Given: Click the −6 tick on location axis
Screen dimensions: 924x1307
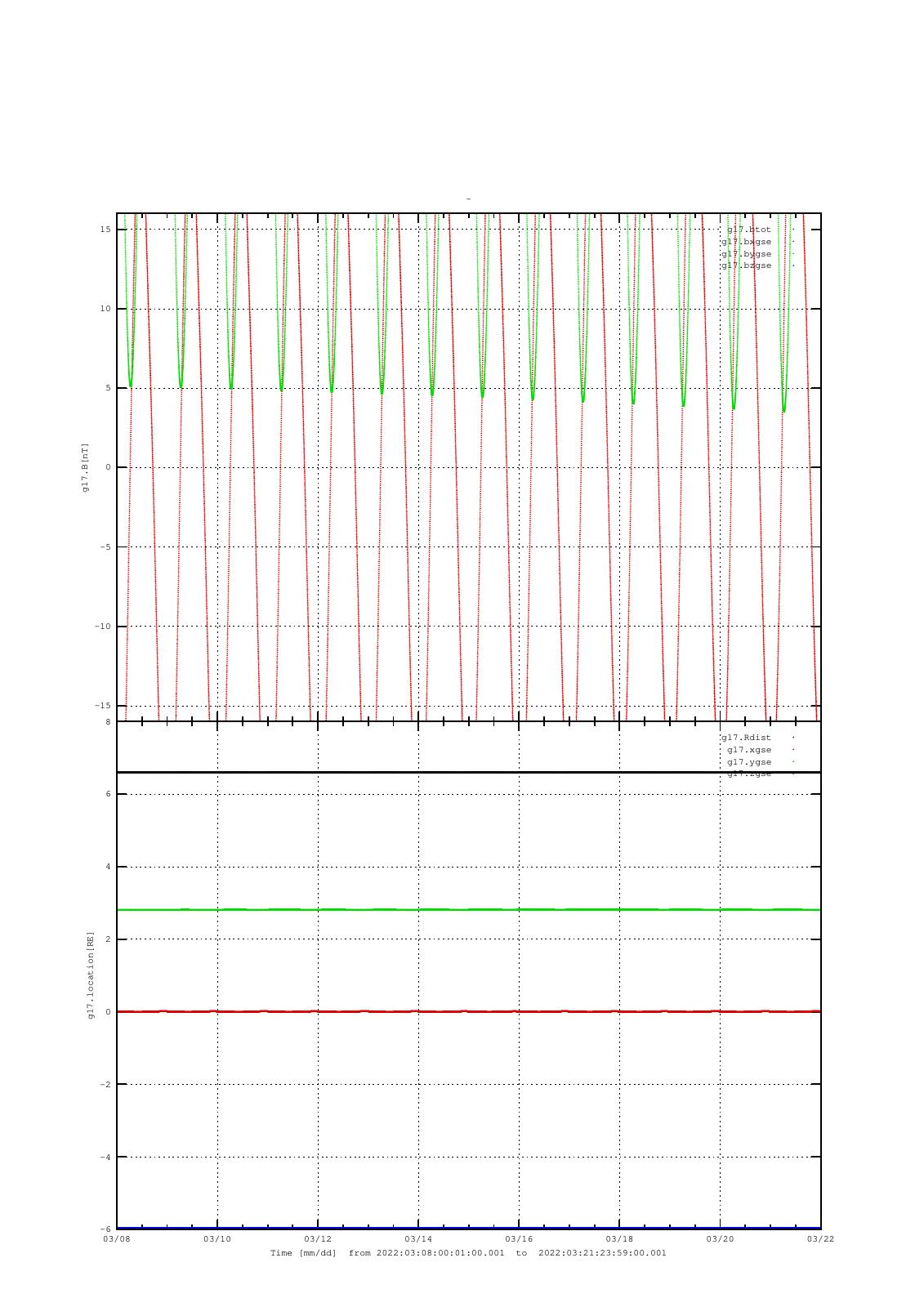Looking at the screenshot, I should (105, 1229).
